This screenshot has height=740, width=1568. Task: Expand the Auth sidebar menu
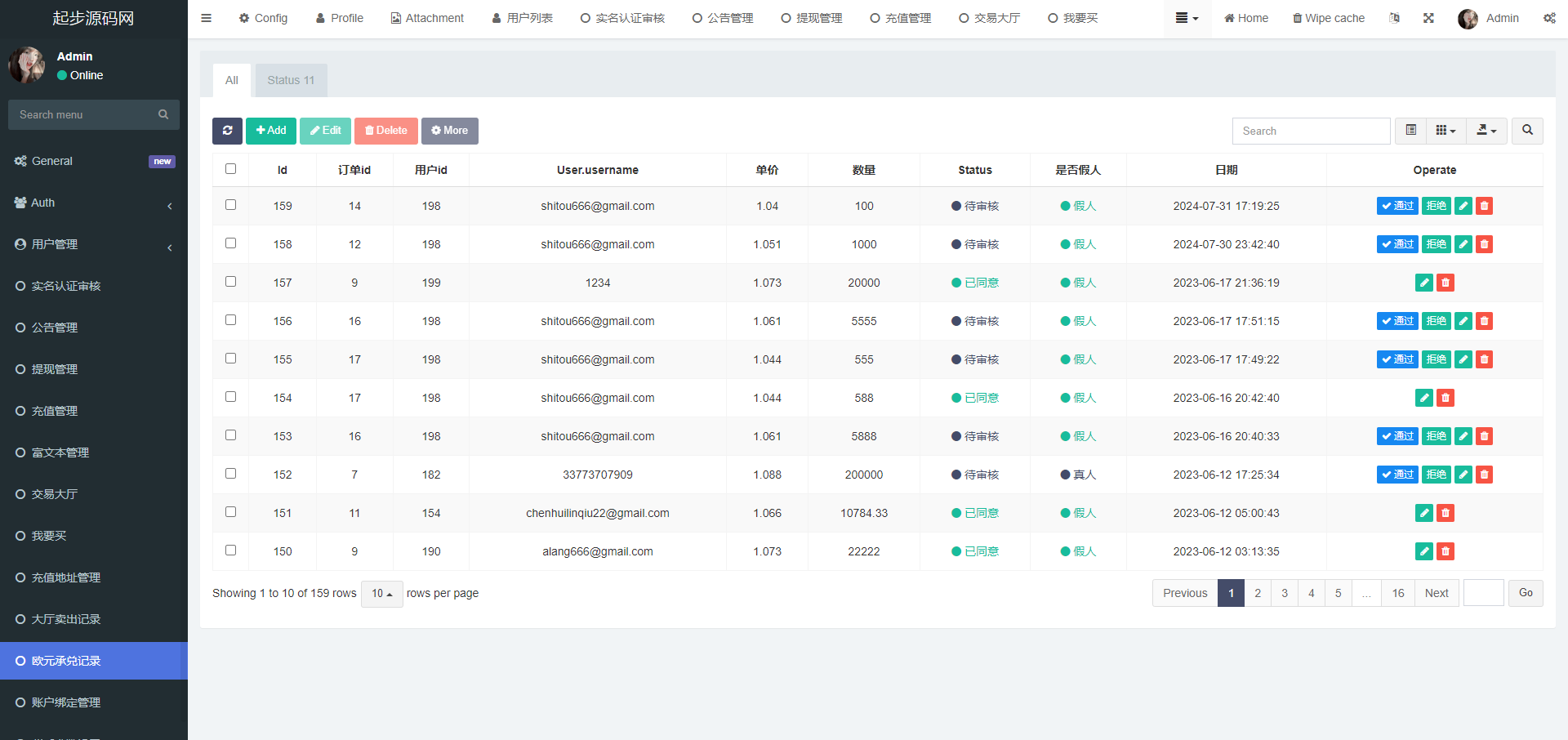tap(94, 203)
